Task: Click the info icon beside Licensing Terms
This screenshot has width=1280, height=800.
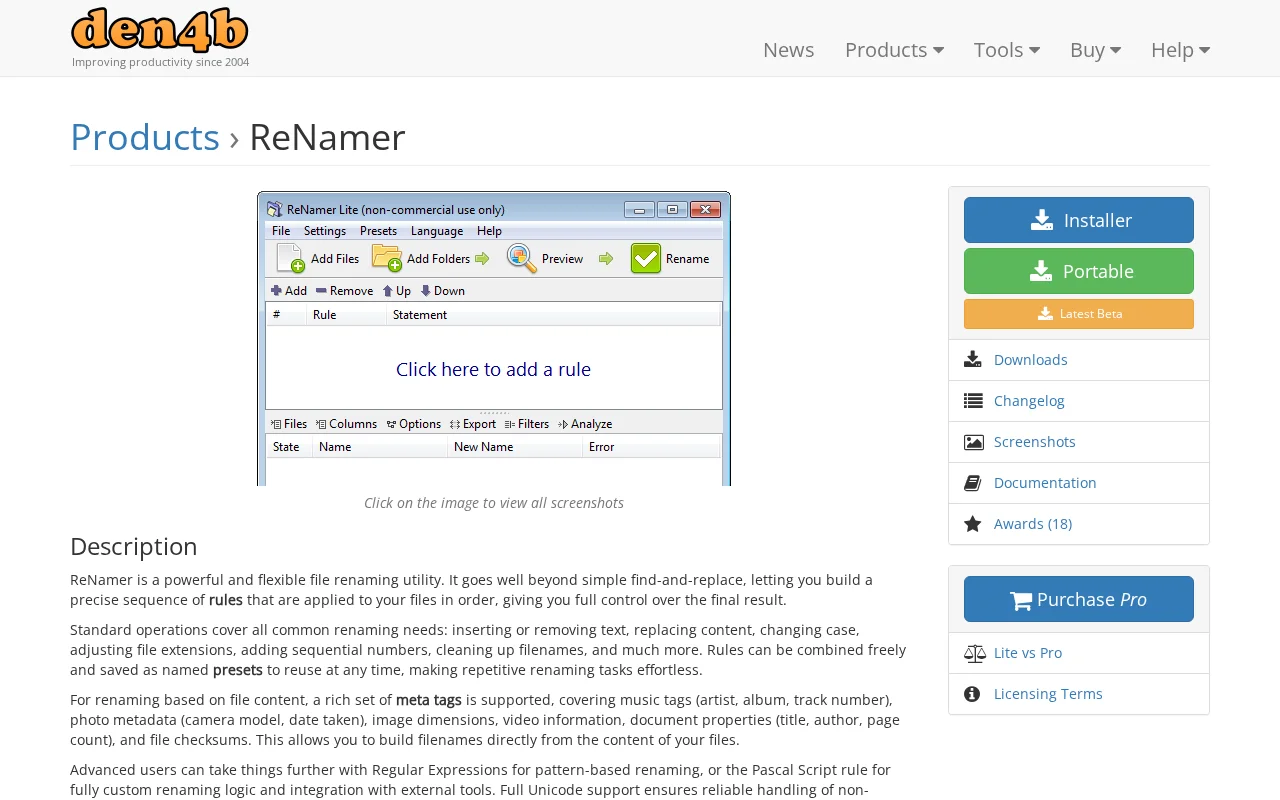Action: (972, 694)
